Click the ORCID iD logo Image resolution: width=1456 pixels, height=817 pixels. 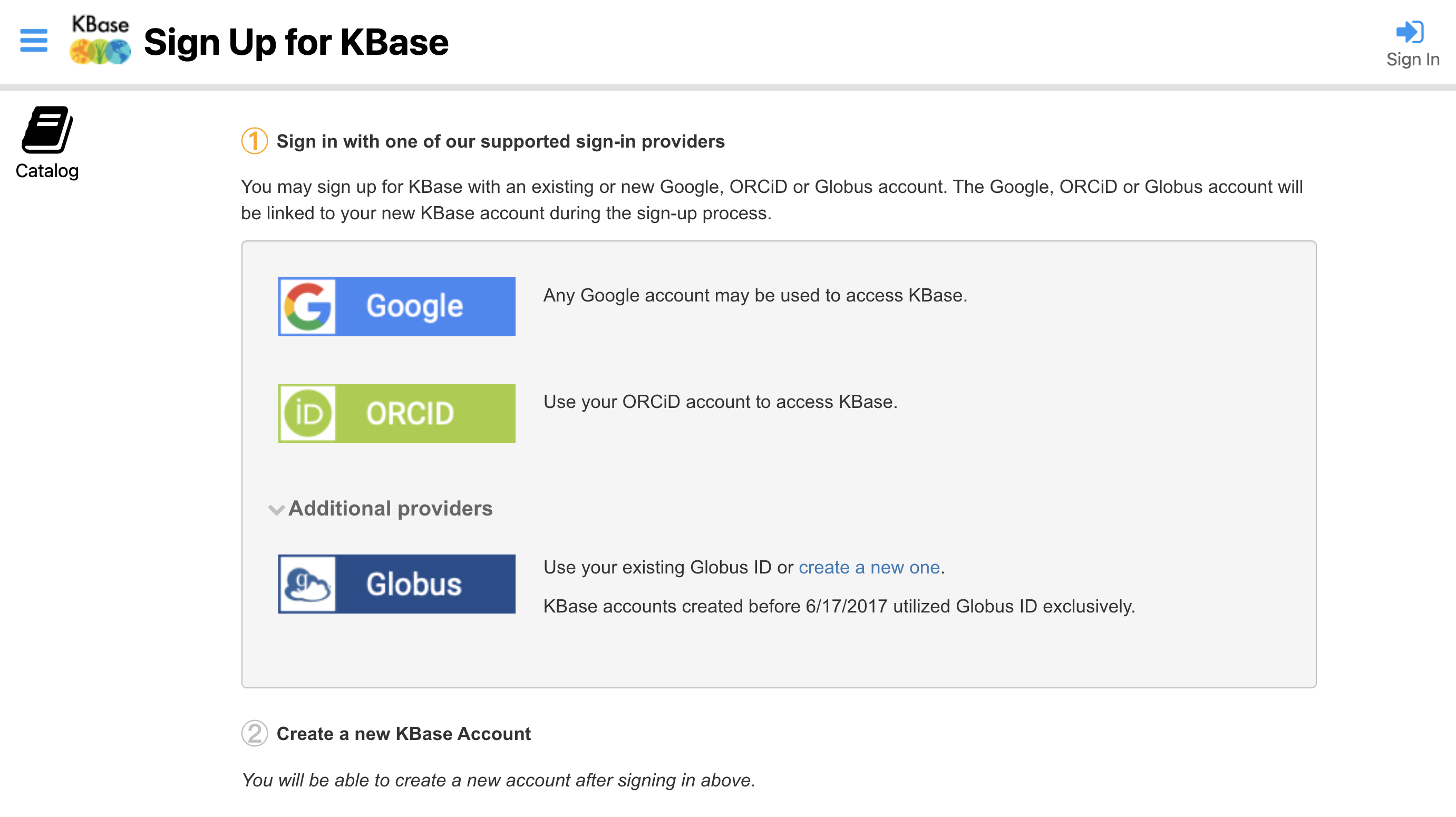[307, 413]
